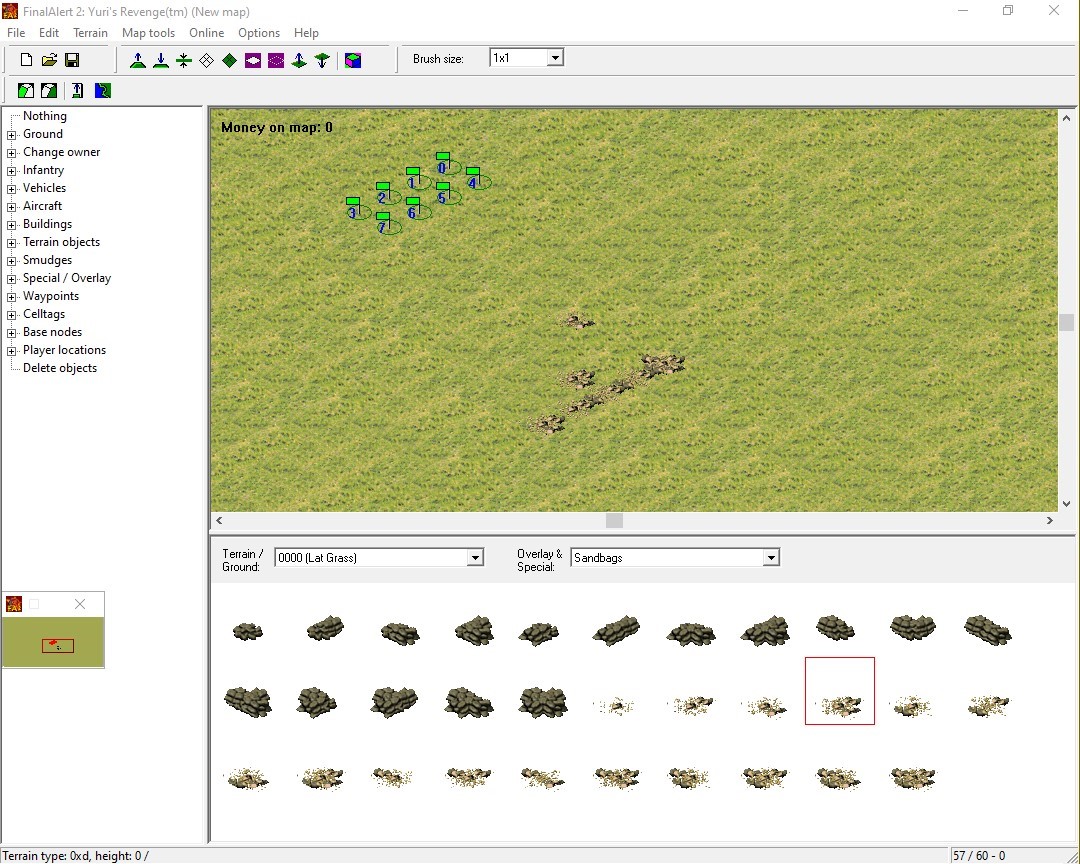The width and height of the screenshot is (1080, 864).
Task: Select the first sandbag tile in top row
Action: tap(247, 631)
